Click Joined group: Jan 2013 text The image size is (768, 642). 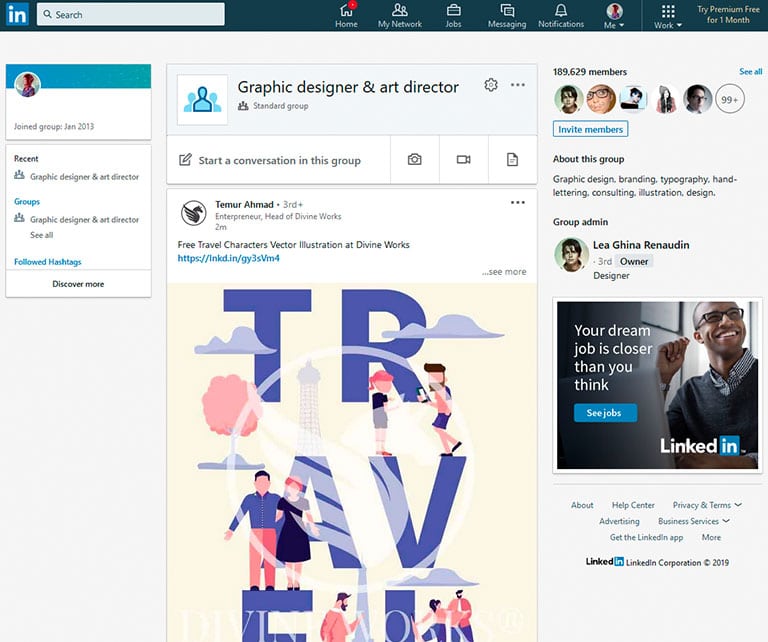[54, 126]
